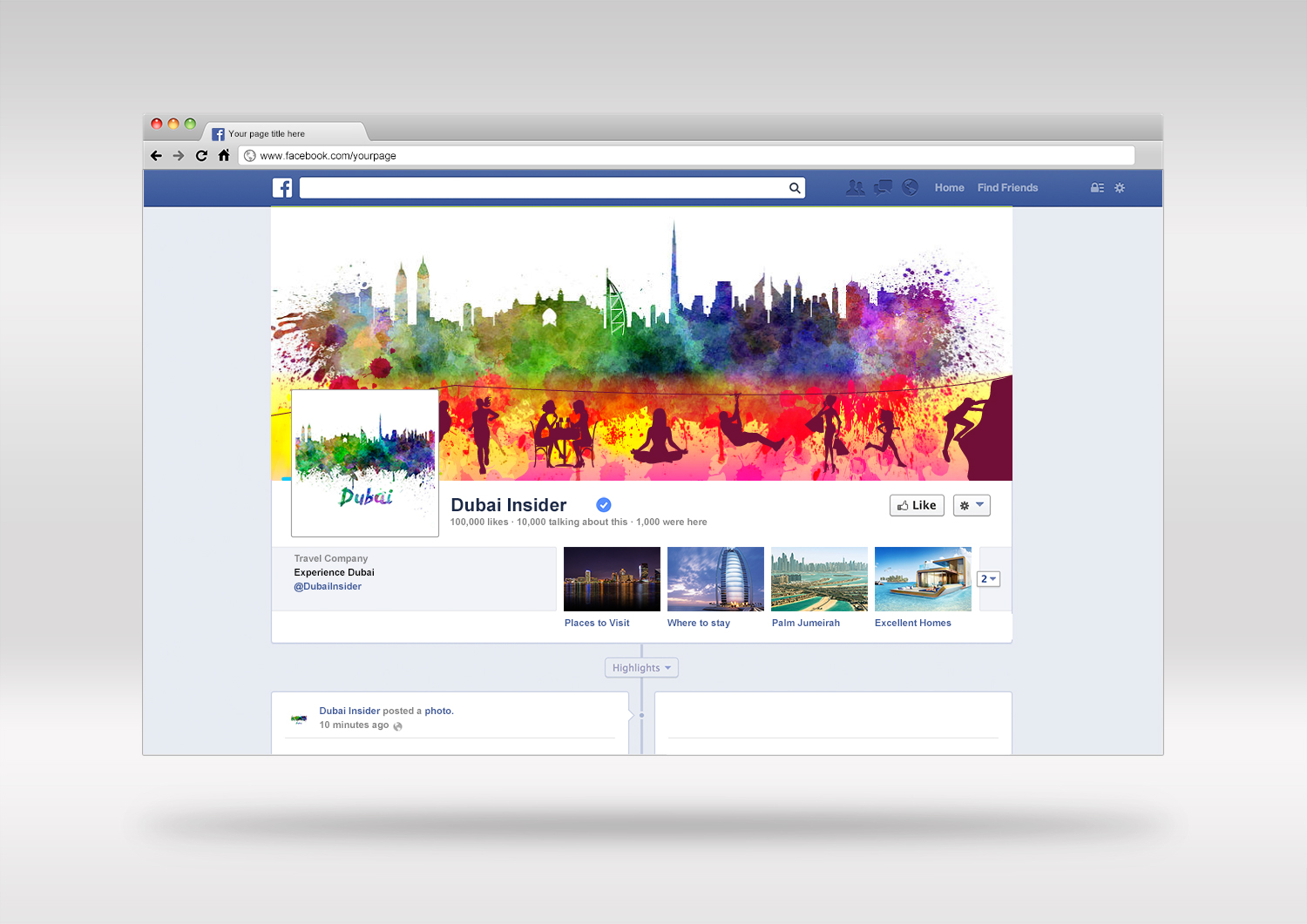Image resolution: width=1307 pixels, height=924 pixels.
Task: Open the Places to Visit night skyline thumbnail
Action: click(612, 579)
